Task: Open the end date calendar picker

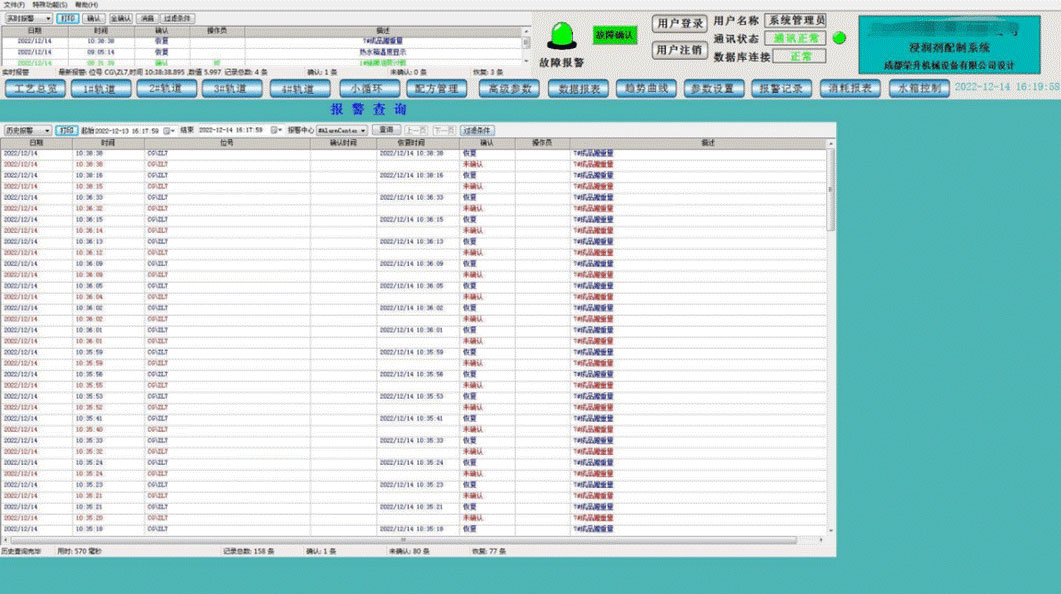Action: tap(276, 130)
